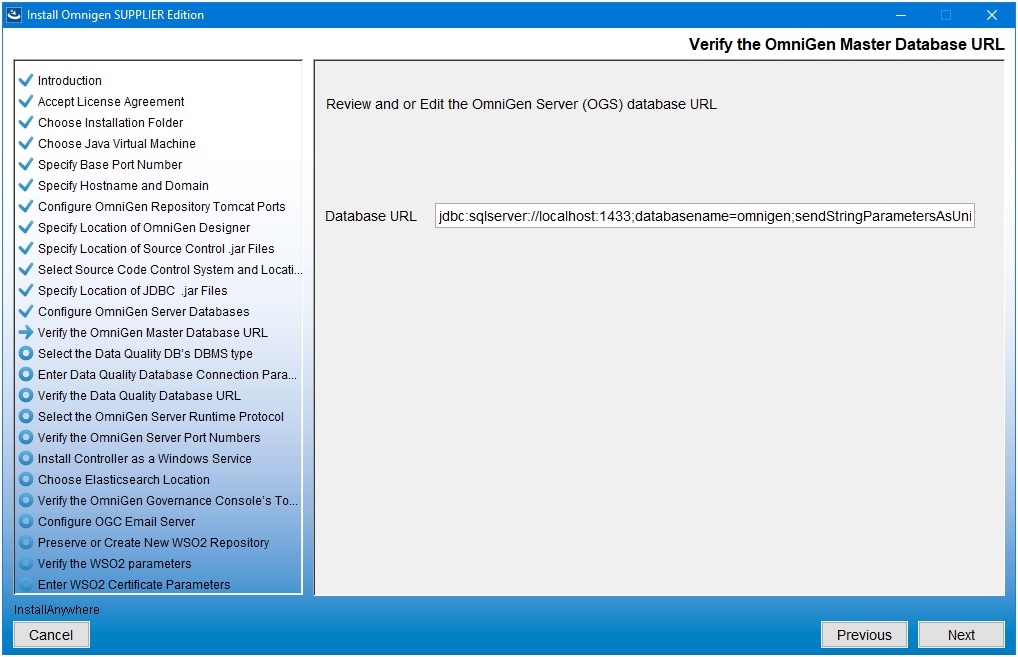Select 'Verify the WSO2 parameters' step text
The width and height of the screenshot is (1018, 657).
tap(114, 564)
